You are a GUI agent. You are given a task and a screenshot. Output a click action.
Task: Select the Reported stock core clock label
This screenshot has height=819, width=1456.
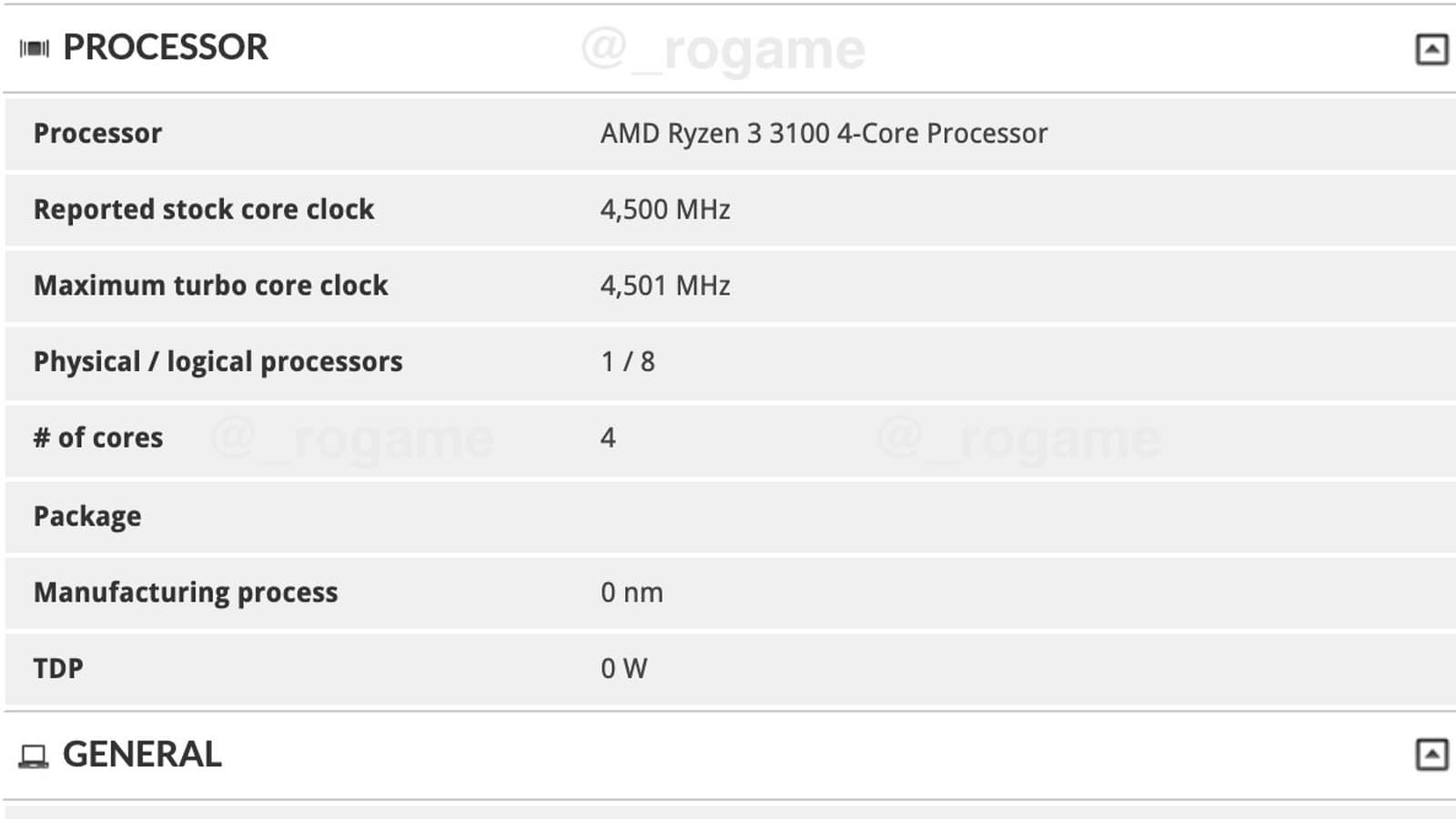[204, 209]
